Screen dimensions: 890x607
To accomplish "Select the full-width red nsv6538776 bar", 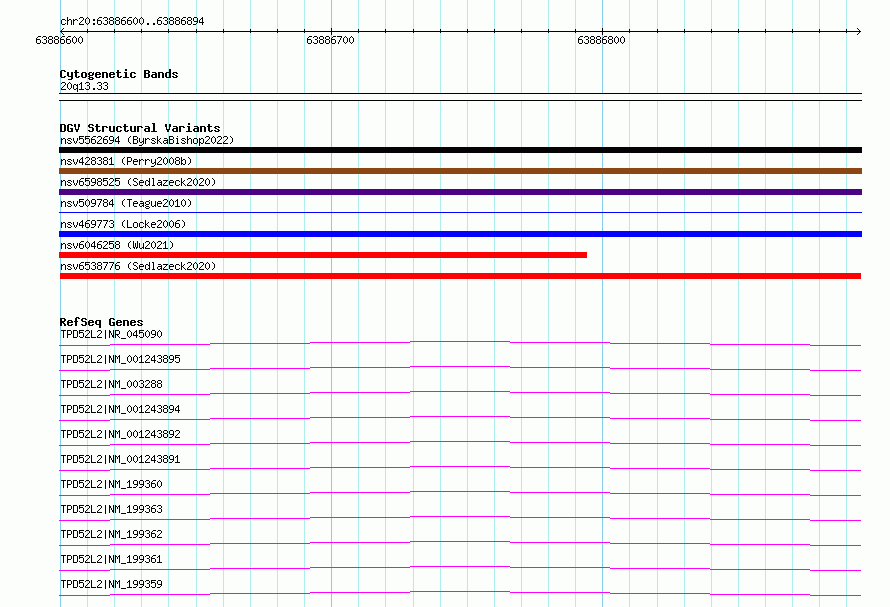I will click(x=460, y=276).
